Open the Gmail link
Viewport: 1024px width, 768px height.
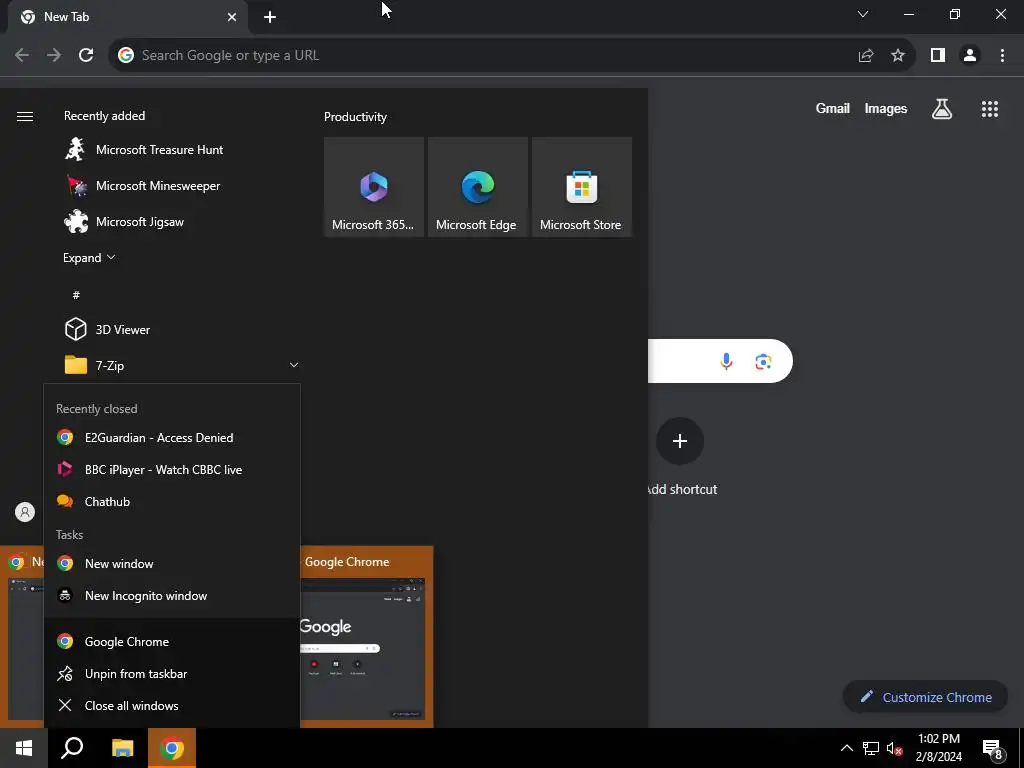pyautogui.click(x=833, y=108)
